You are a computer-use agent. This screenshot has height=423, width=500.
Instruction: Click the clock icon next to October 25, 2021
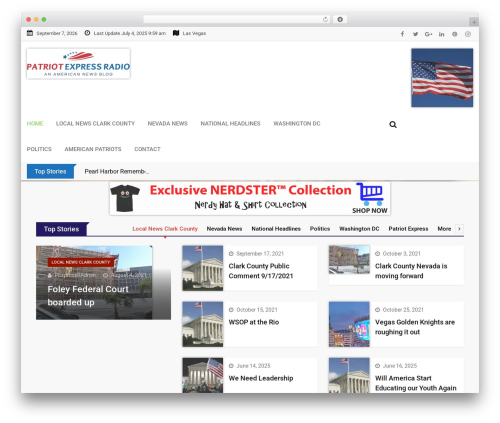pyautogui.click(x=377, y=310)
